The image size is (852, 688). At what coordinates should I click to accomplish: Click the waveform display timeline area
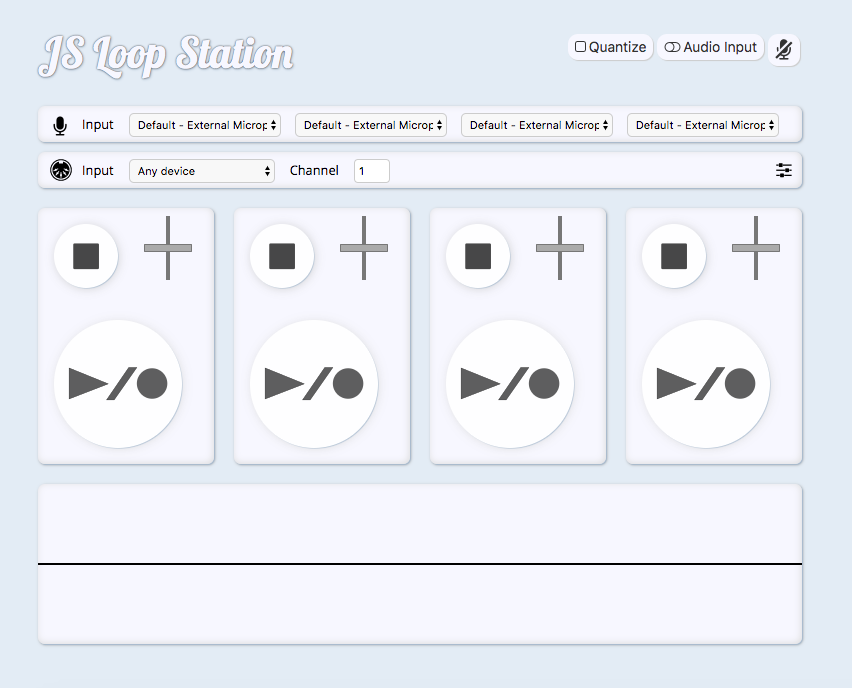pos(420,564)
